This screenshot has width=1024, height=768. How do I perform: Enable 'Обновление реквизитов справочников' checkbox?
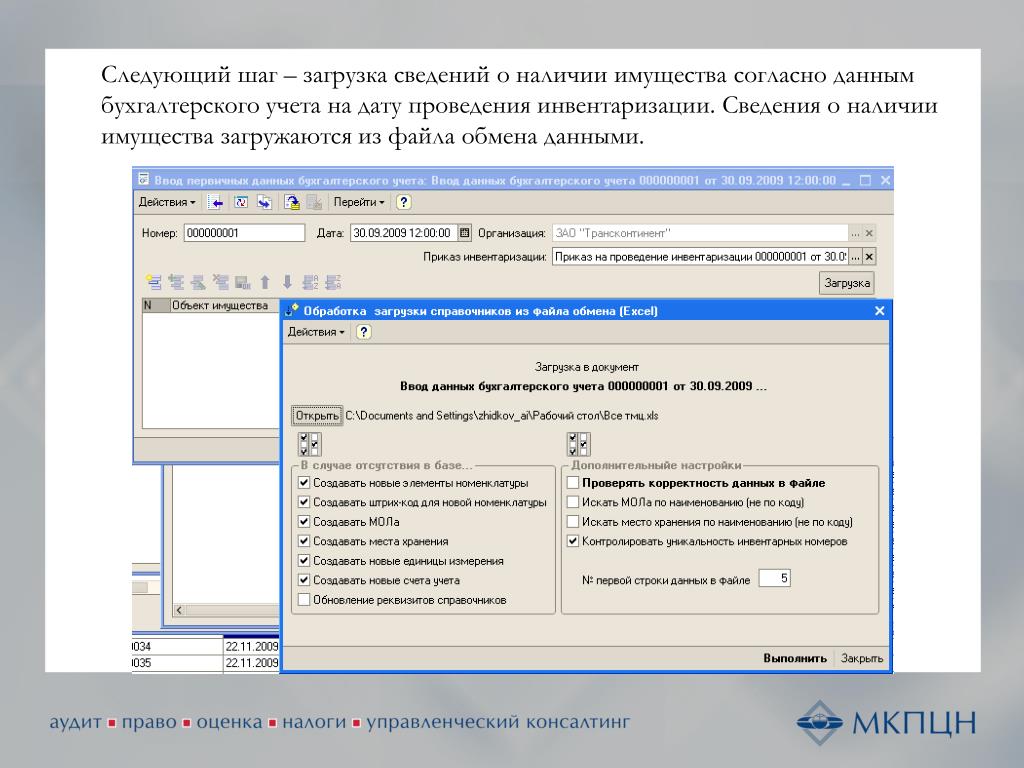tap(304, 600)
